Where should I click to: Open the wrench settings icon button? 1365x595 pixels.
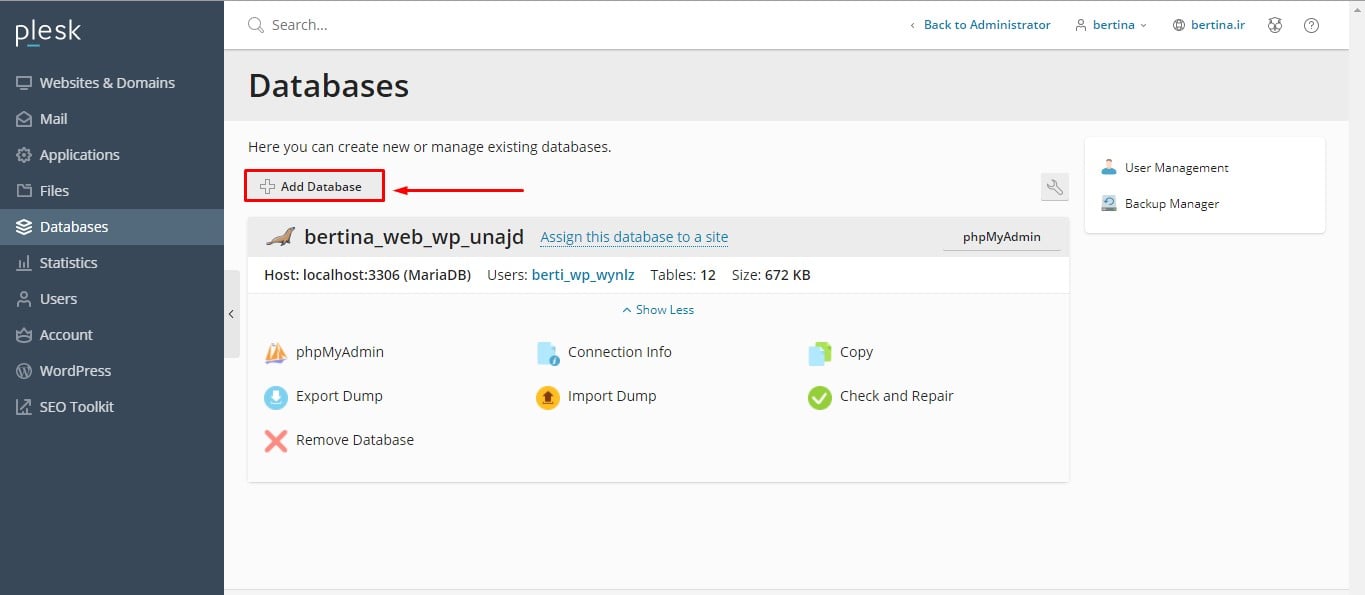(1054, 187)
